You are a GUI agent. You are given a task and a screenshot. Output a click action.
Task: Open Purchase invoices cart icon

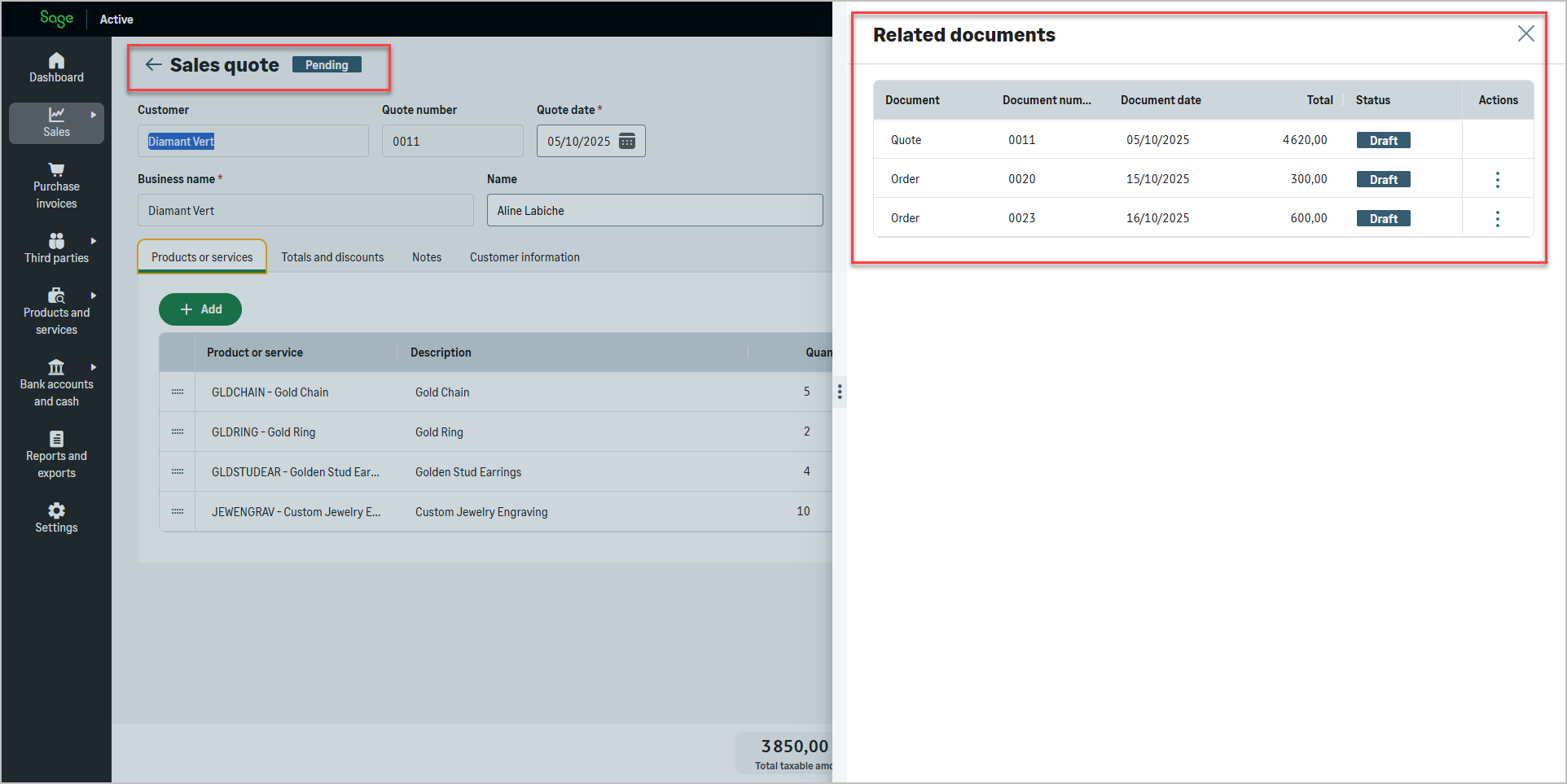pyautogui.click(x=56, y=170)
